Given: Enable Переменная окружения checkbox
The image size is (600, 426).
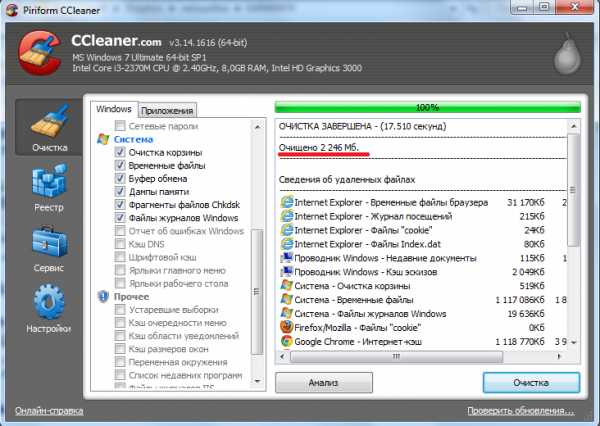Looking at the screenshot, I should (120, 362).
